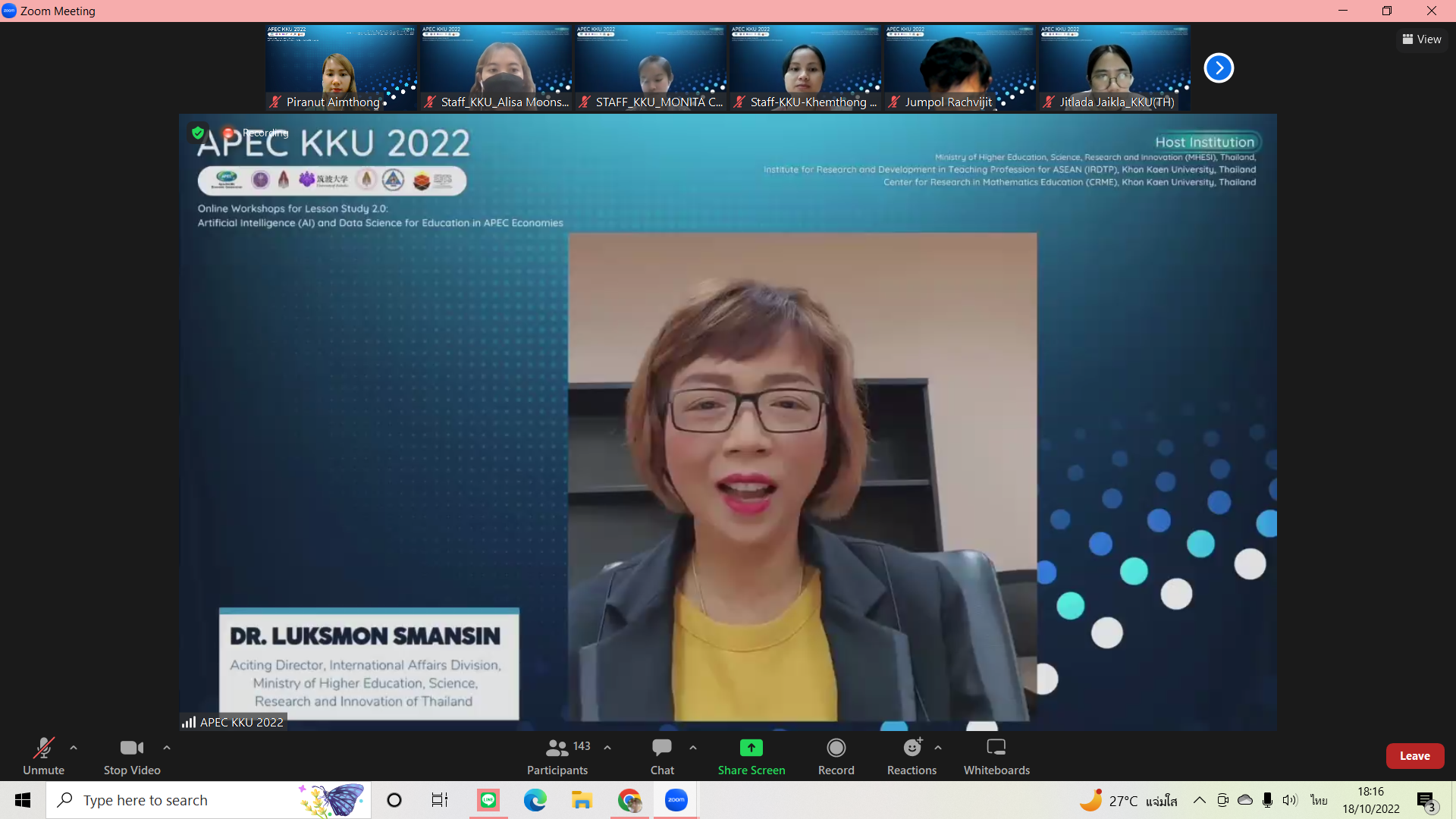Open the system volume control
The width and height of the screenshot is (1456, 819).
pyautogui.click(x=1290, y=800)
